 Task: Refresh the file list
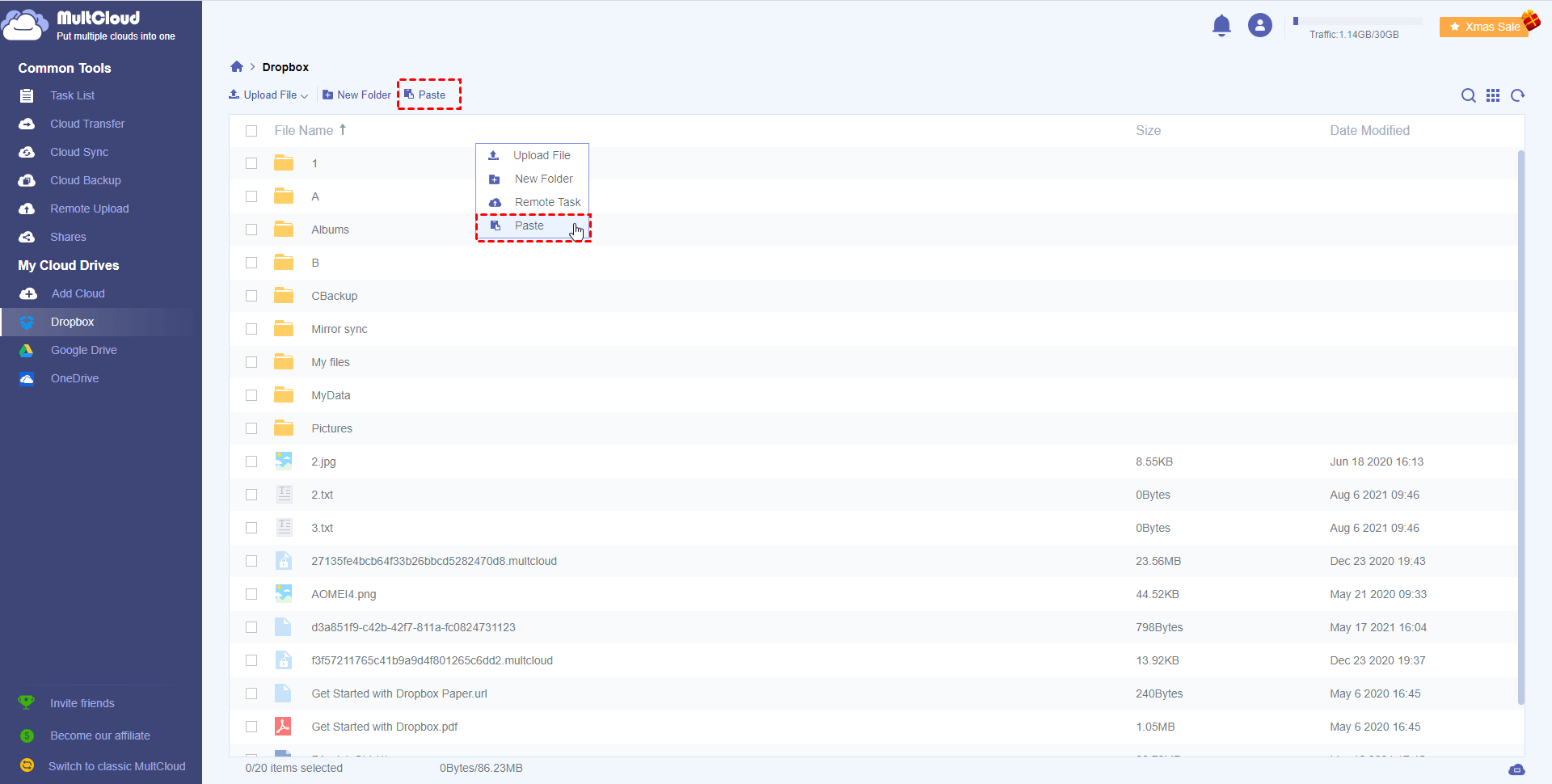coord(1518,95)
